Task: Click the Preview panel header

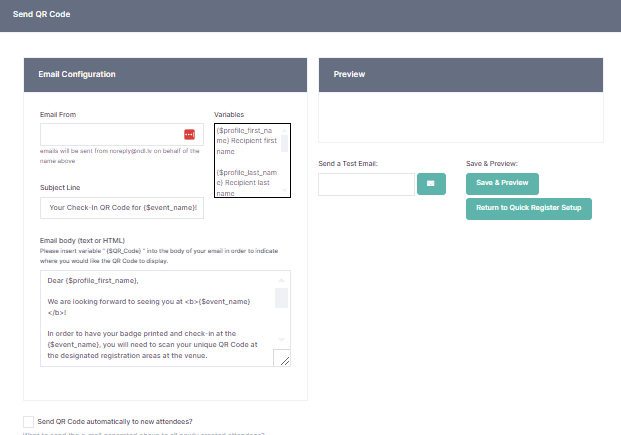Action: [x=461, y=75]
